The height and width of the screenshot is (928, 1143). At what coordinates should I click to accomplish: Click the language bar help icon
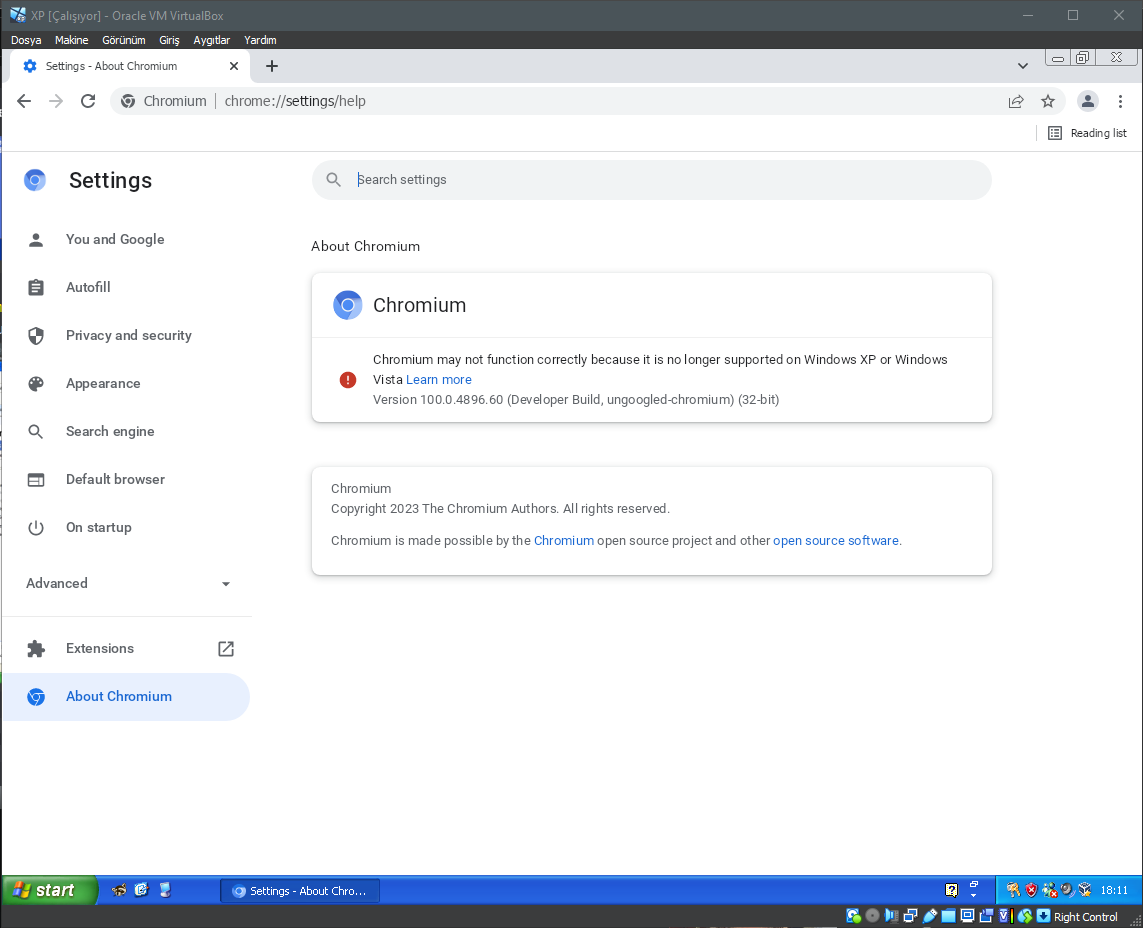pos(951,890)
